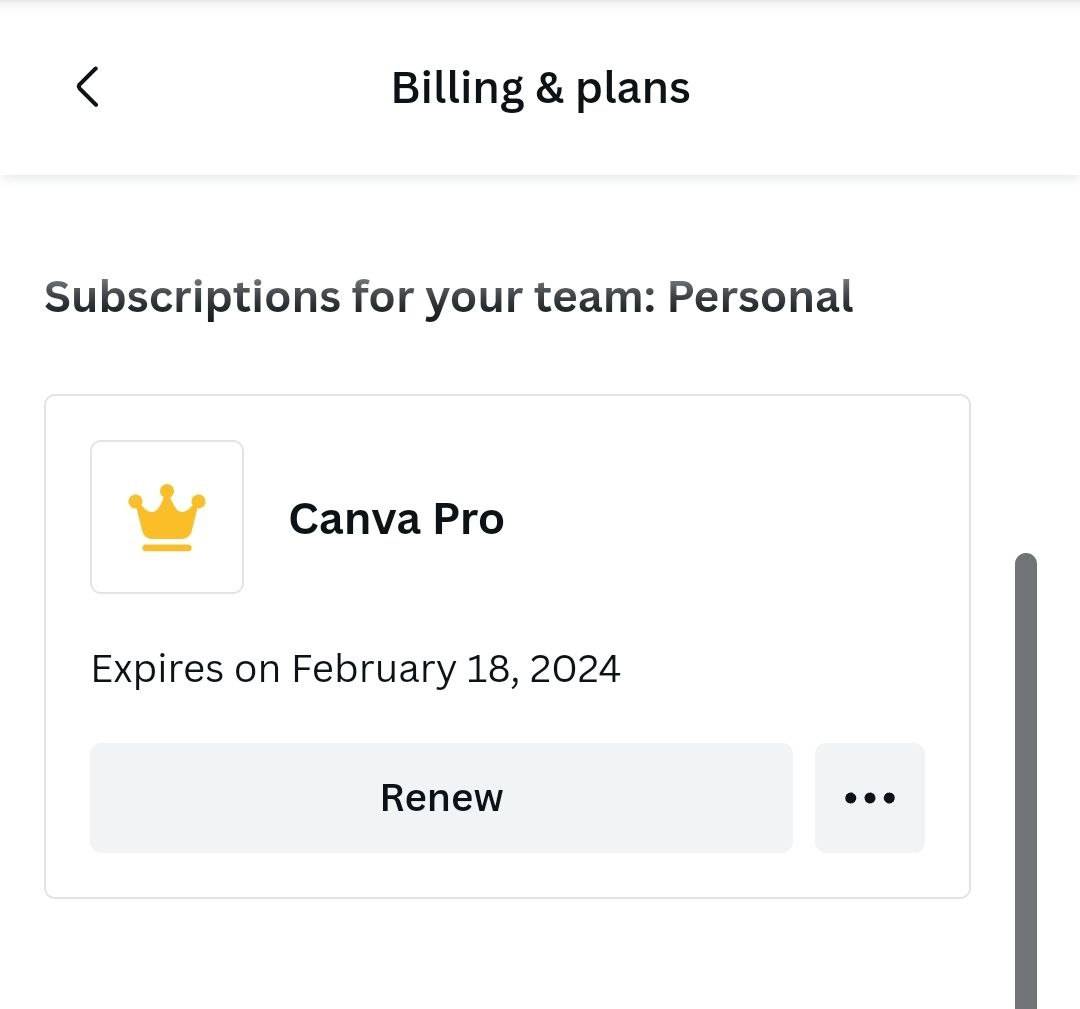The image size is (1080, 1009).
Task: Click the word plans in the header
Action: click(x=632, y=88)
